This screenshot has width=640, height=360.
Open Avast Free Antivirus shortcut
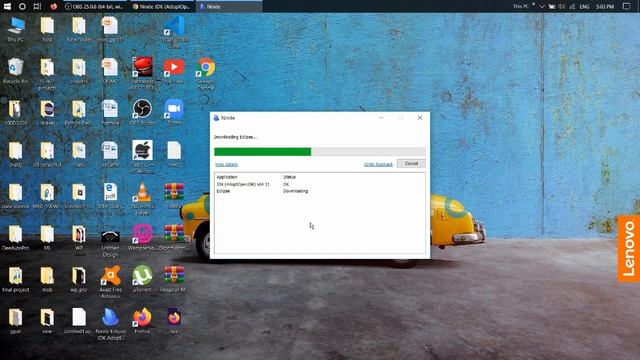(110, 282)
